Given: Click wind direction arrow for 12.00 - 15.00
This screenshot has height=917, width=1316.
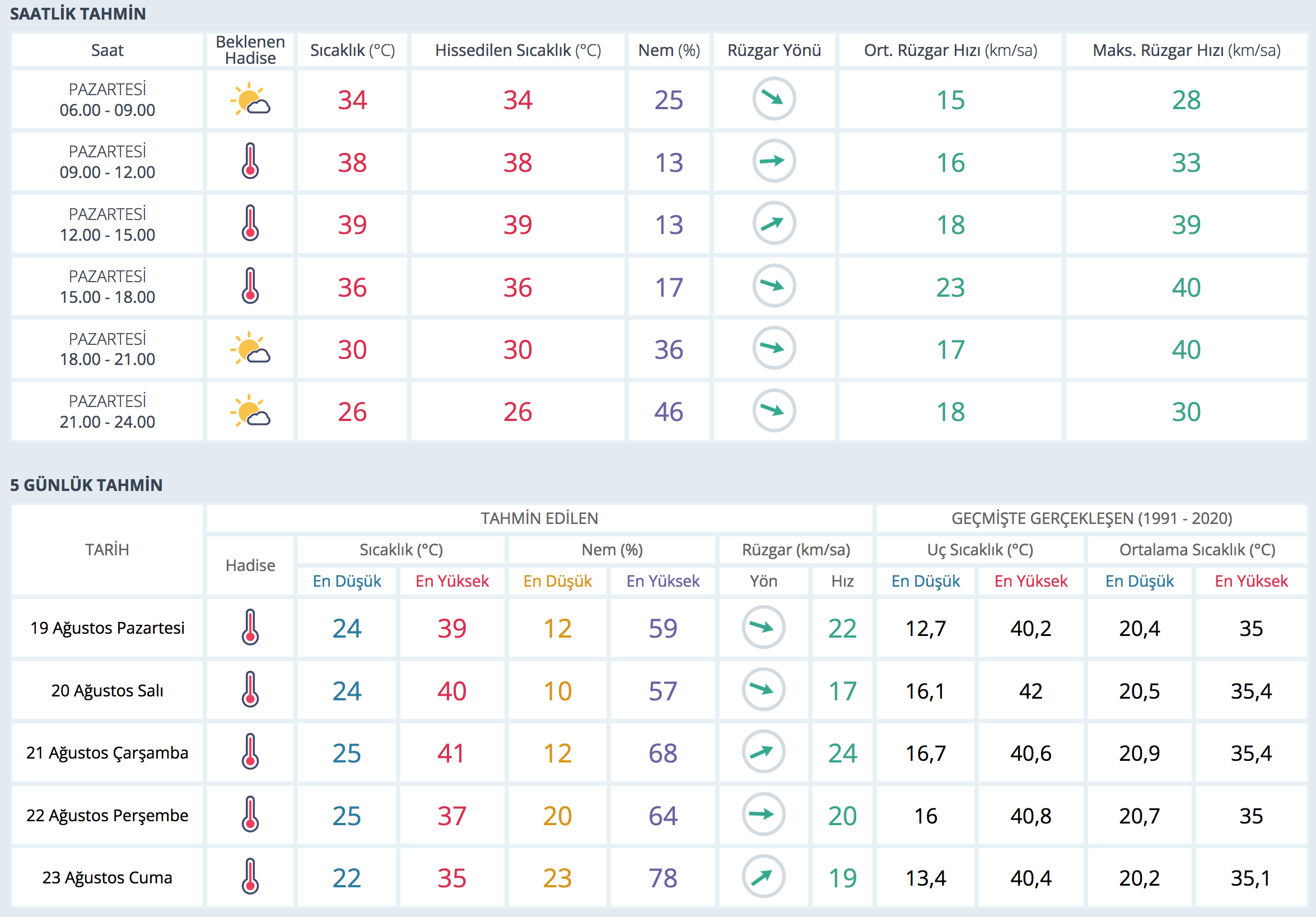Looking at the screenshot, I should tap(773, 223).
